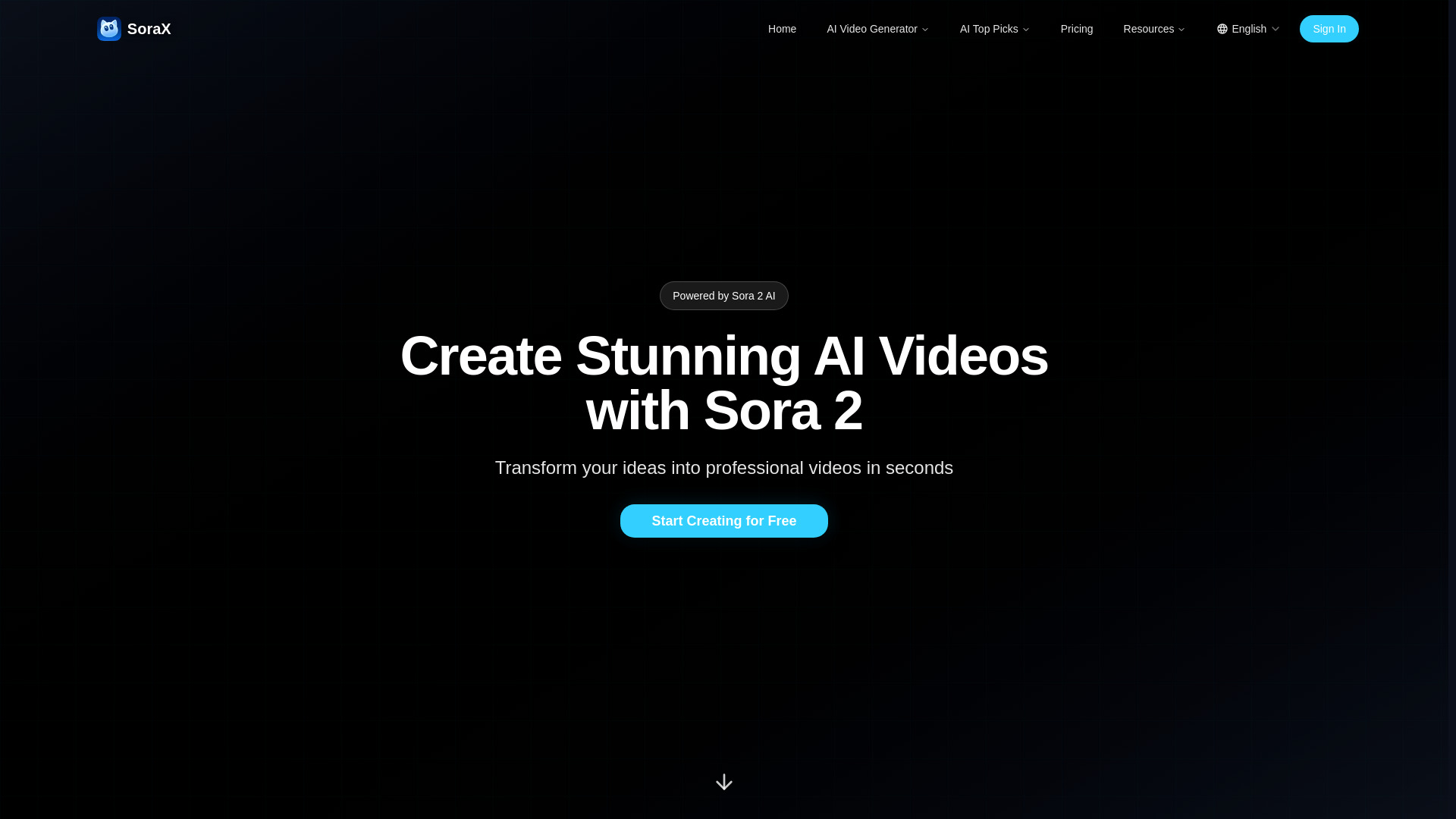Click Start Creating for Free
This screenshot has width=1456, height=819.
click(x=723, y=521)
